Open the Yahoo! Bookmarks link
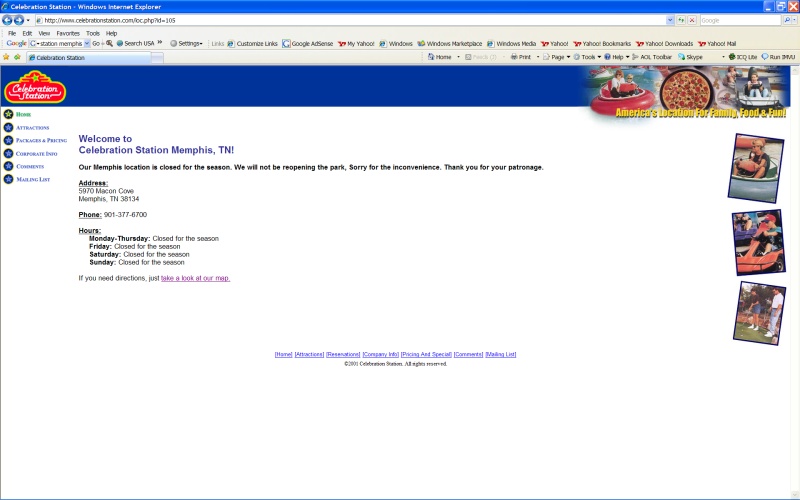 point(602,43)
